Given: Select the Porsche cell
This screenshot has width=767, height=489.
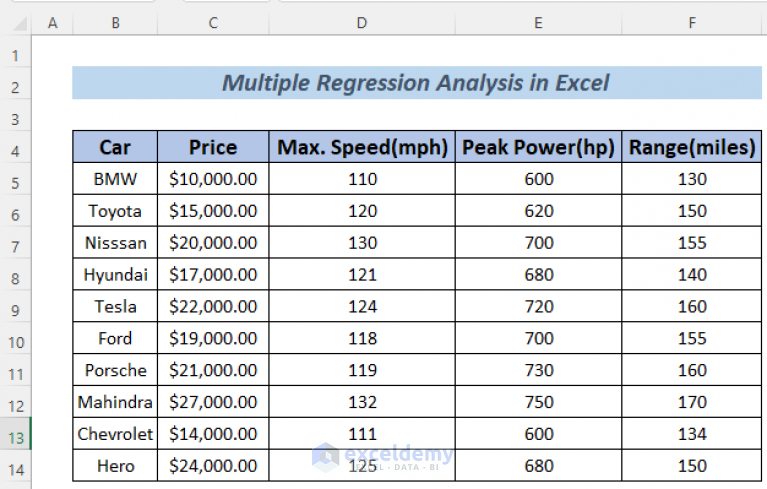Looking at the screenshot, I should [115, 370].
